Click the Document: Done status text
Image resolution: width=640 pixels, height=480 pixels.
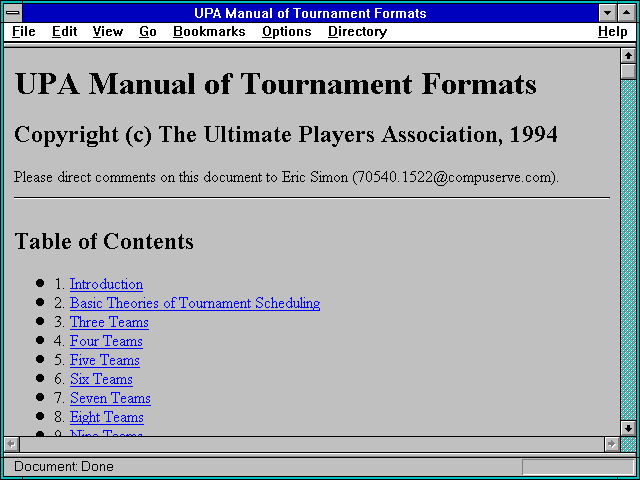pyautogui.click(x=64, y=466)
